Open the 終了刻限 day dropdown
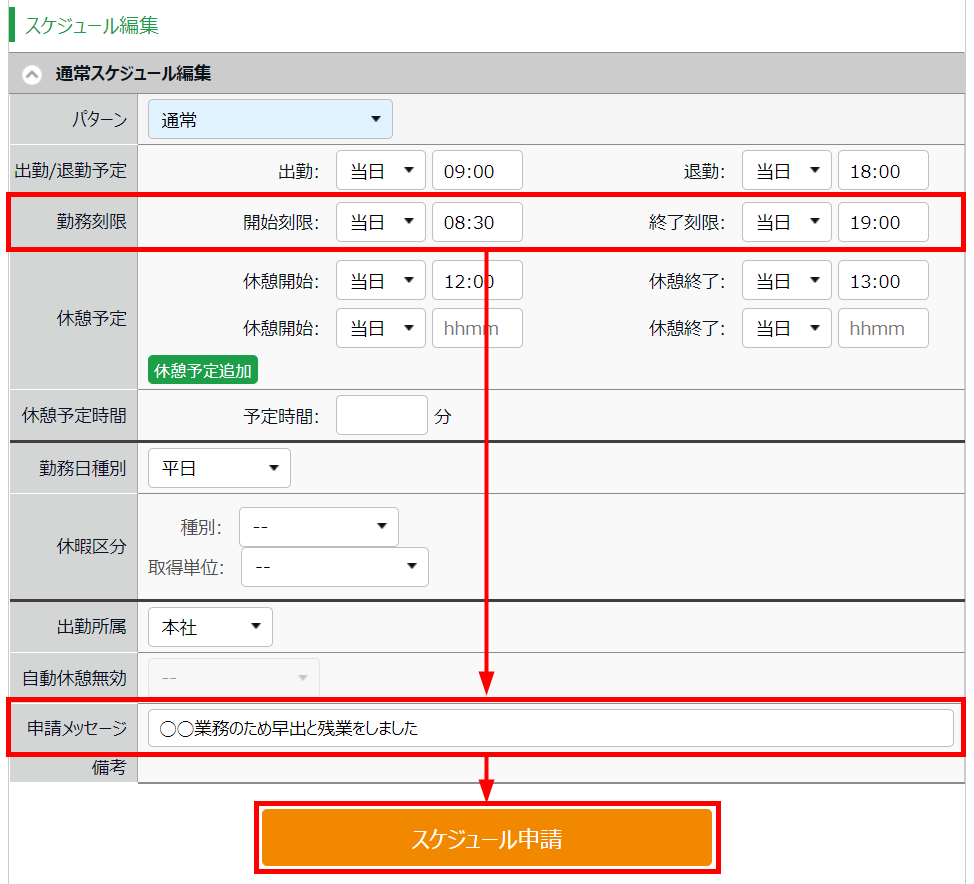 (x=786, y=222)
